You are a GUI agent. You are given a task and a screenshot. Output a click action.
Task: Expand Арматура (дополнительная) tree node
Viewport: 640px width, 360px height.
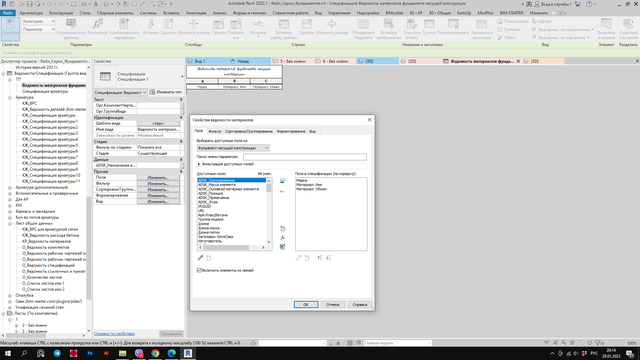point(10,187)
